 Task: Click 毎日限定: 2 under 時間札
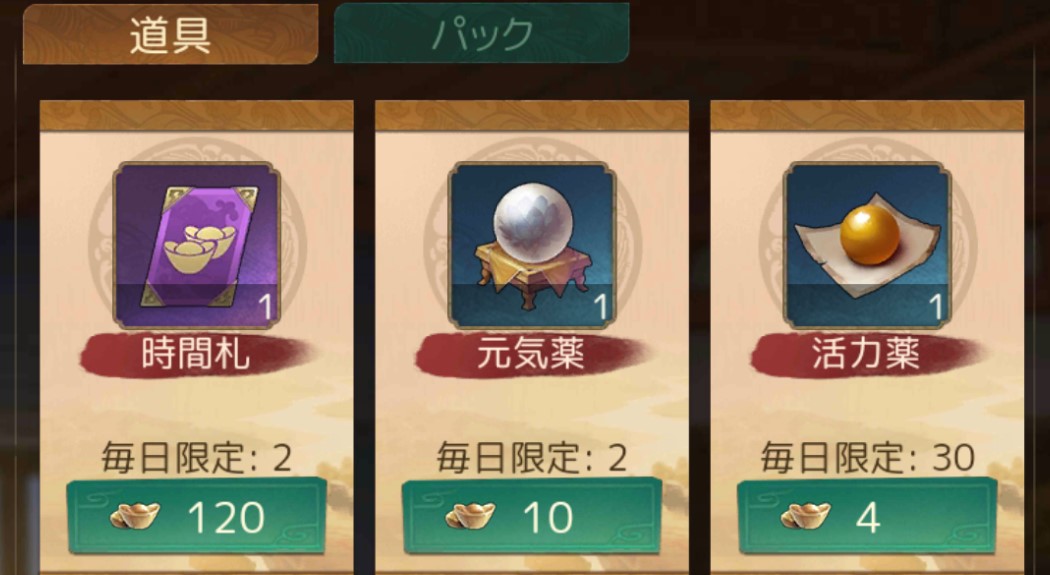pyautogui.click(x=197, y=458)
